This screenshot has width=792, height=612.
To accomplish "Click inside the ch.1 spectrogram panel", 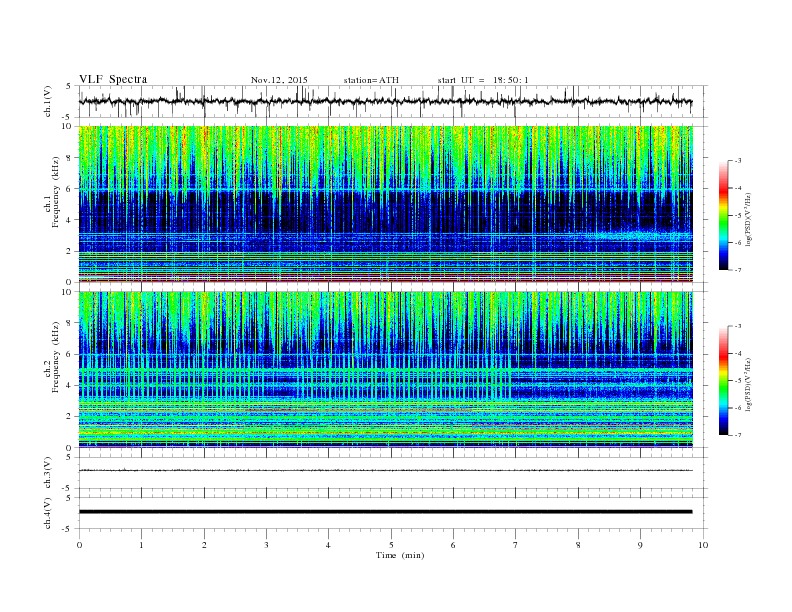I will click(385, 204).
